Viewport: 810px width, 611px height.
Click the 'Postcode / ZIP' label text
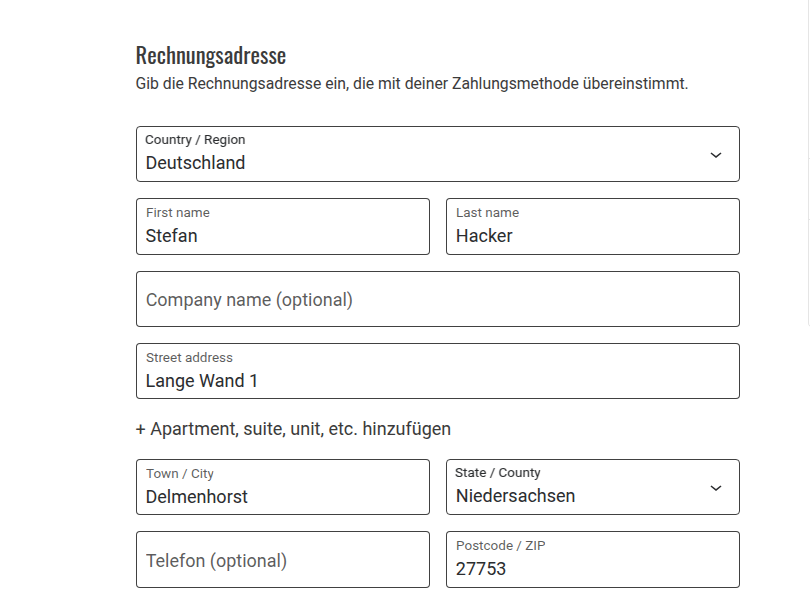501,546
